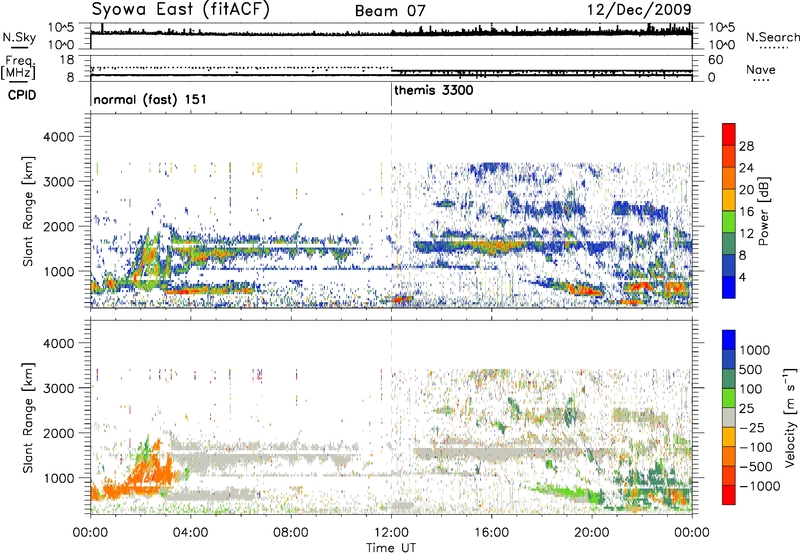Click the 'Beam 07' label
Image resolution: width=800 pixels, height=554 pixels.
pos(390,11)
